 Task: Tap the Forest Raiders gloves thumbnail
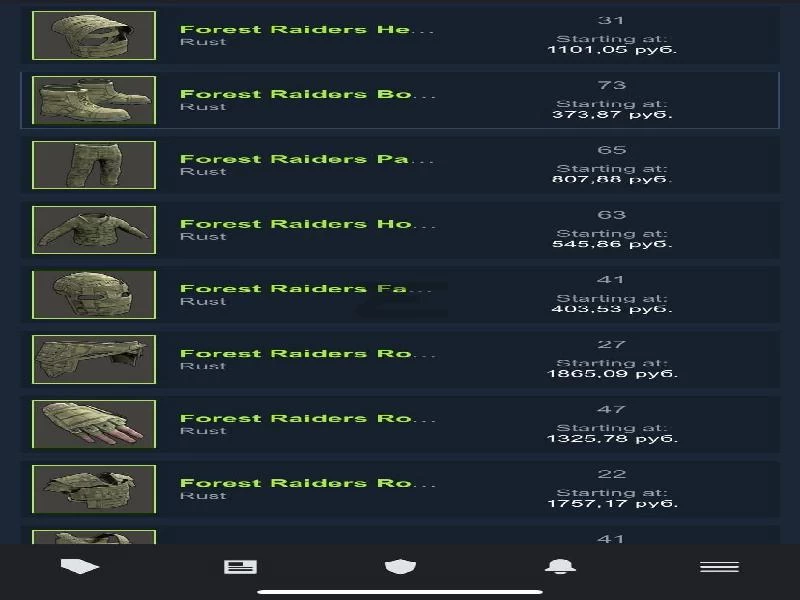click(x=94, y=424)
